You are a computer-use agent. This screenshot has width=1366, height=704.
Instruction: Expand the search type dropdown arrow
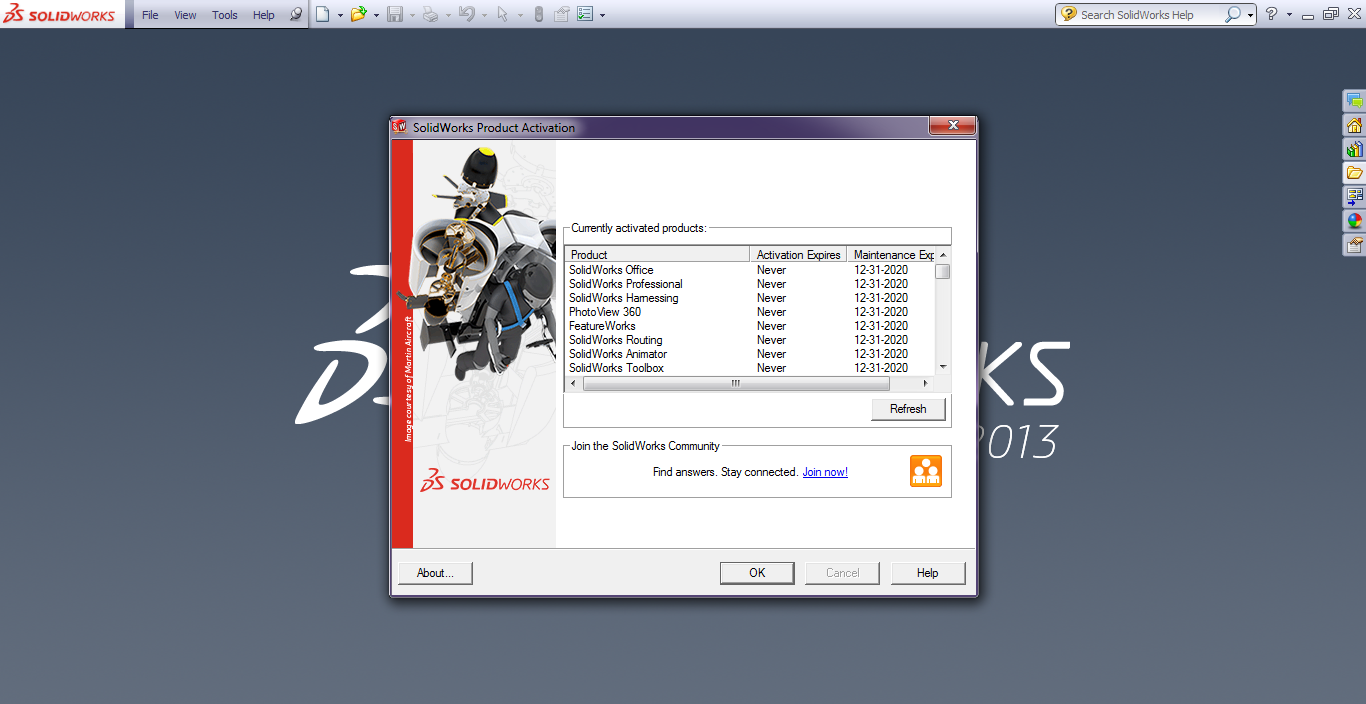point(1250,15)
